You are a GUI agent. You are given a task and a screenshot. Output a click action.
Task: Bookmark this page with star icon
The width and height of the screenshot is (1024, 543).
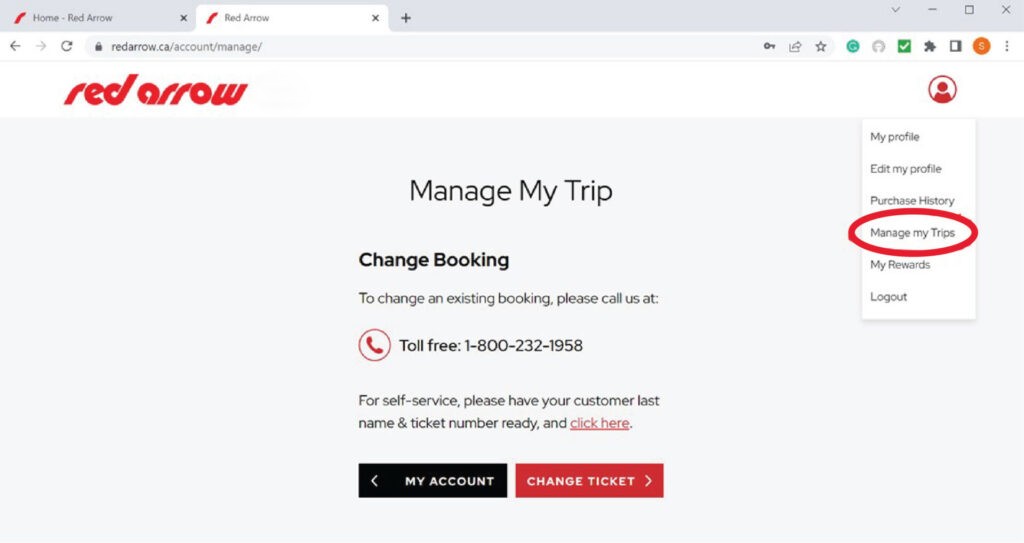click(821, 46)
